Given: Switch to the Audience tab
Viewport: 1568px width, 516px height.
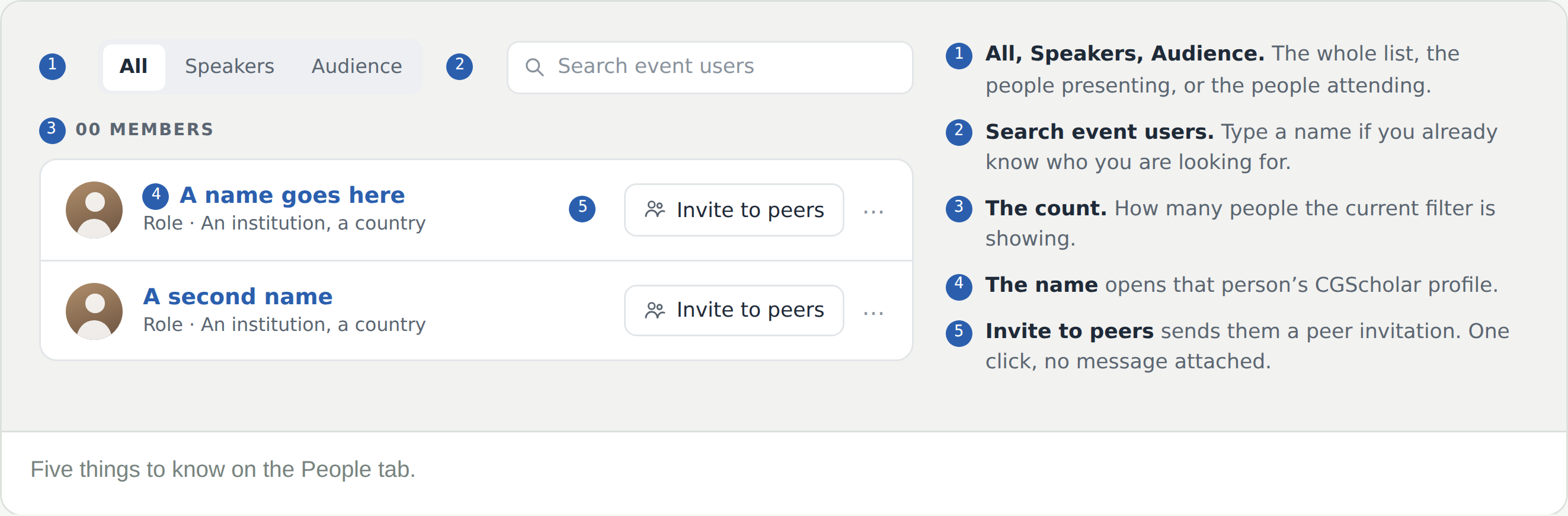Looking at the screenshot, I should tap(357, 67).
